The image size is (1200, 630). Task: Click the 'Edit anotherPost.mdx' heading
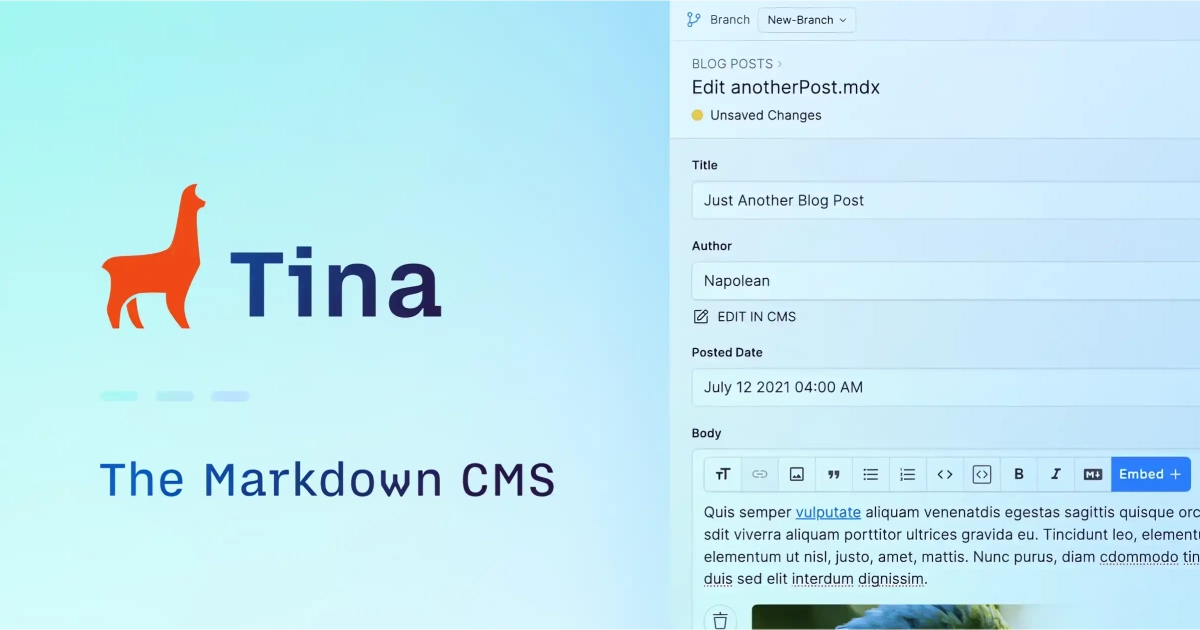(786, 87)
